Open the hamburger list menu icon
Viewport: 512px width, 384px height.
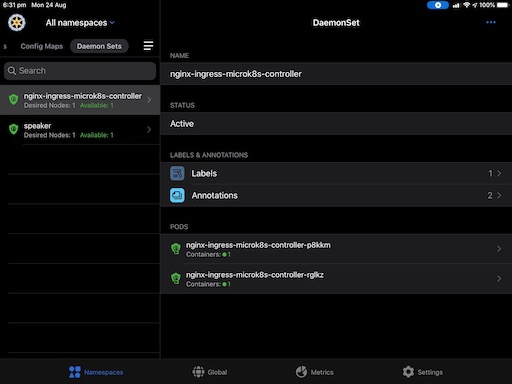(x=148, y=46)
